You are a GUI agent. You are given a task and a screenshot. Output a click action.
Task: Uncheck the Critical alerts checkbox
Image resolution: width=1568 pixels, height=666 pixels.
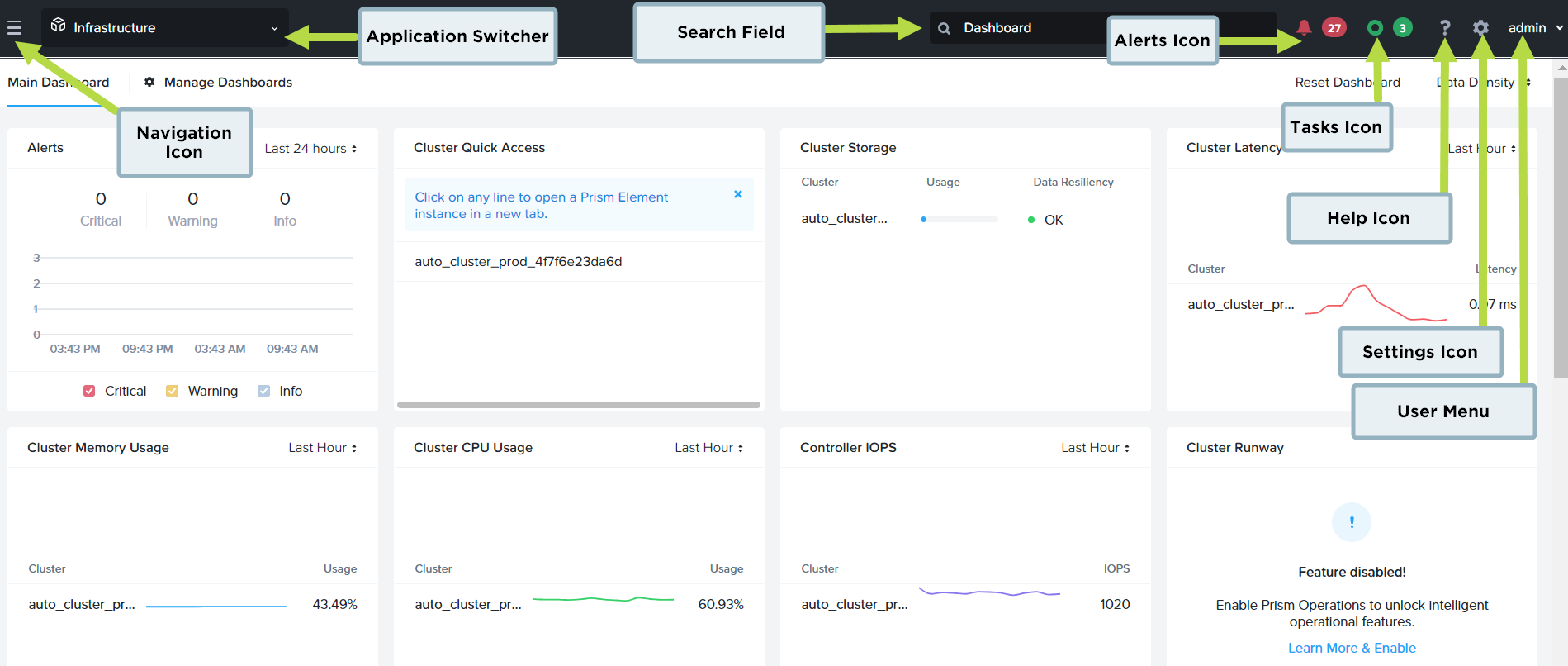coord(89,391)
